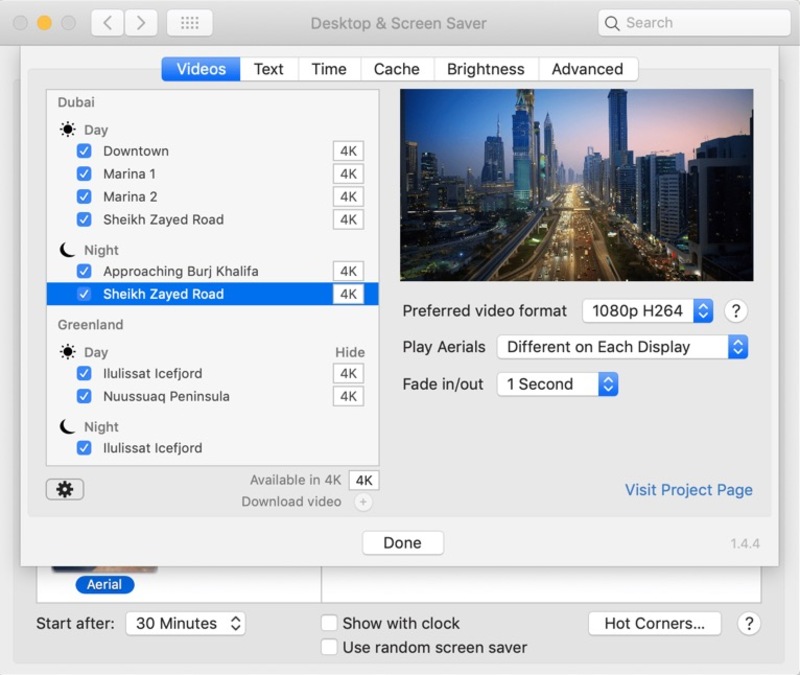Click the moon Night icon under Dubai
Viewport: 800px width, 675px height.
point(67,250)
